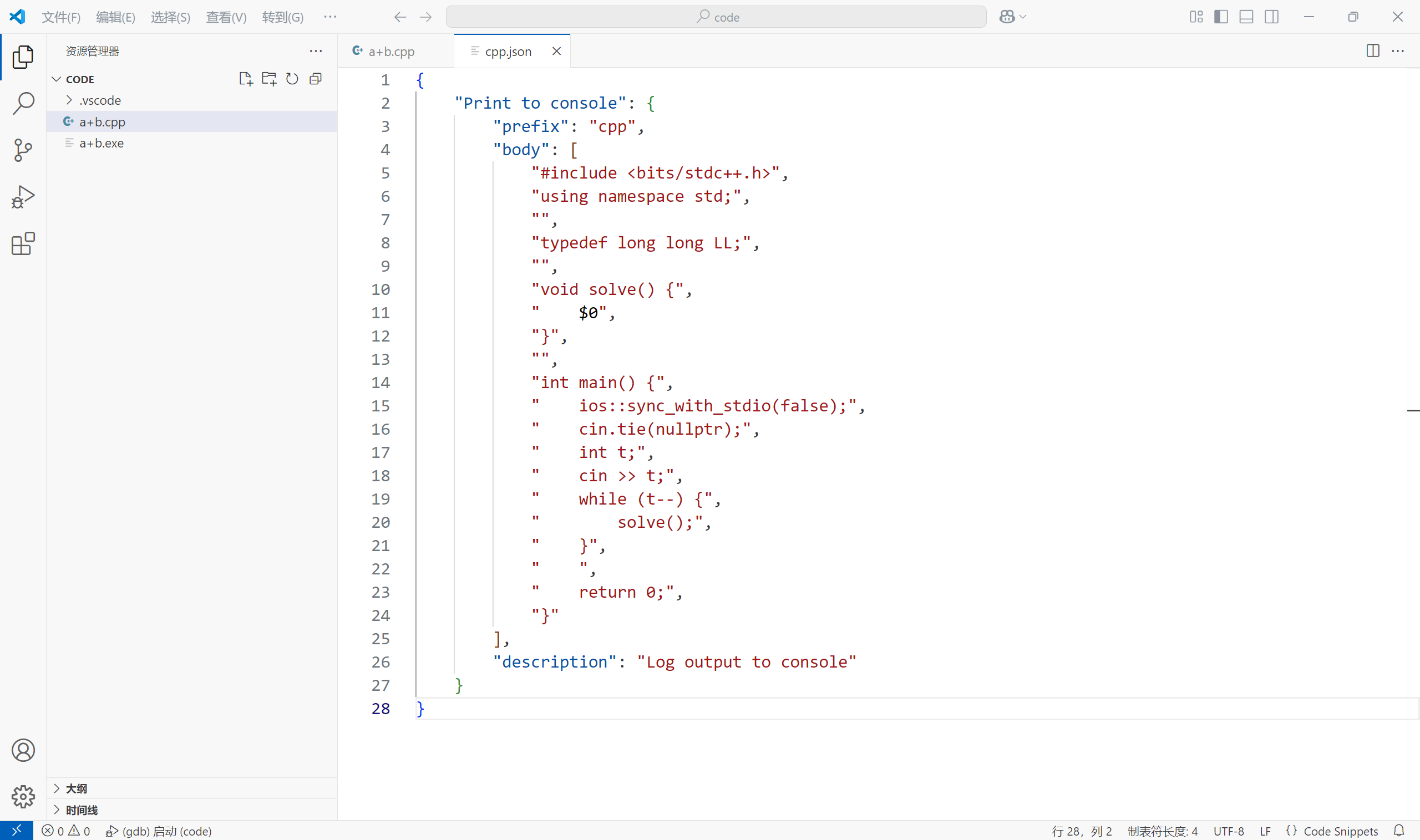
Task: Click the UTF-8 encoding in status bar
Action: pos(1228,831)
